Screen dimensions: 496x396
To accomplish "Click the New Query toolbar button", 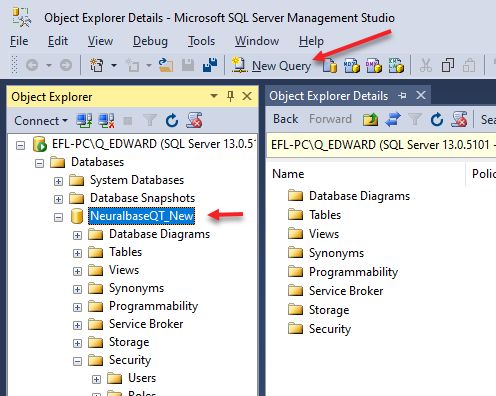I will 271,65.
